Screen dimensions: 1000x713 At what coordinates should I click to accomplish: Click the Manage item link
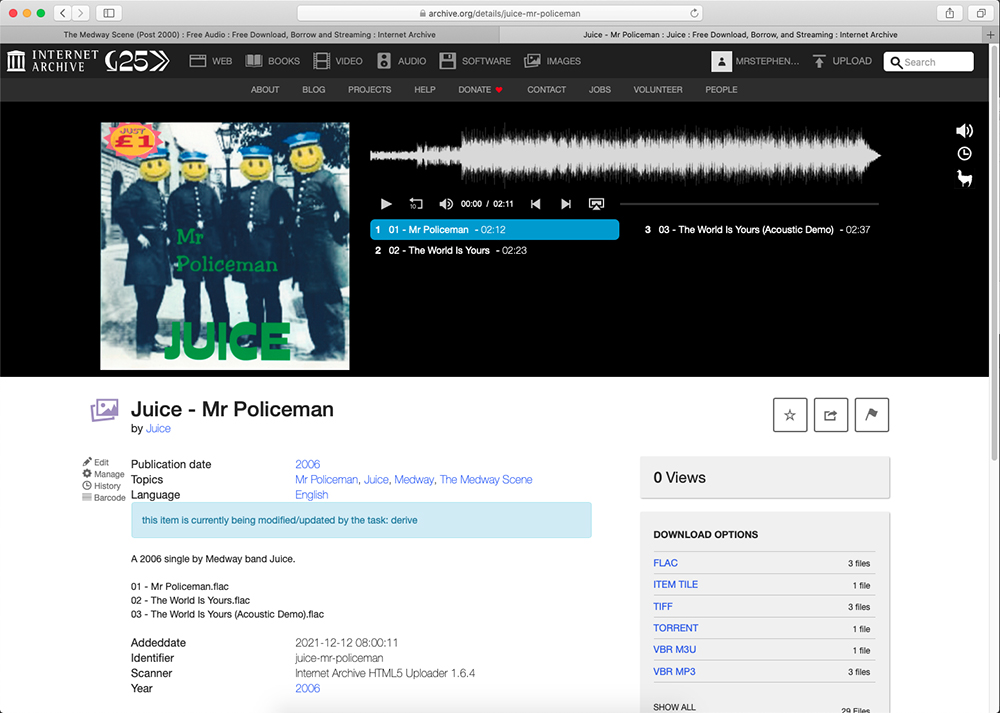103,474
